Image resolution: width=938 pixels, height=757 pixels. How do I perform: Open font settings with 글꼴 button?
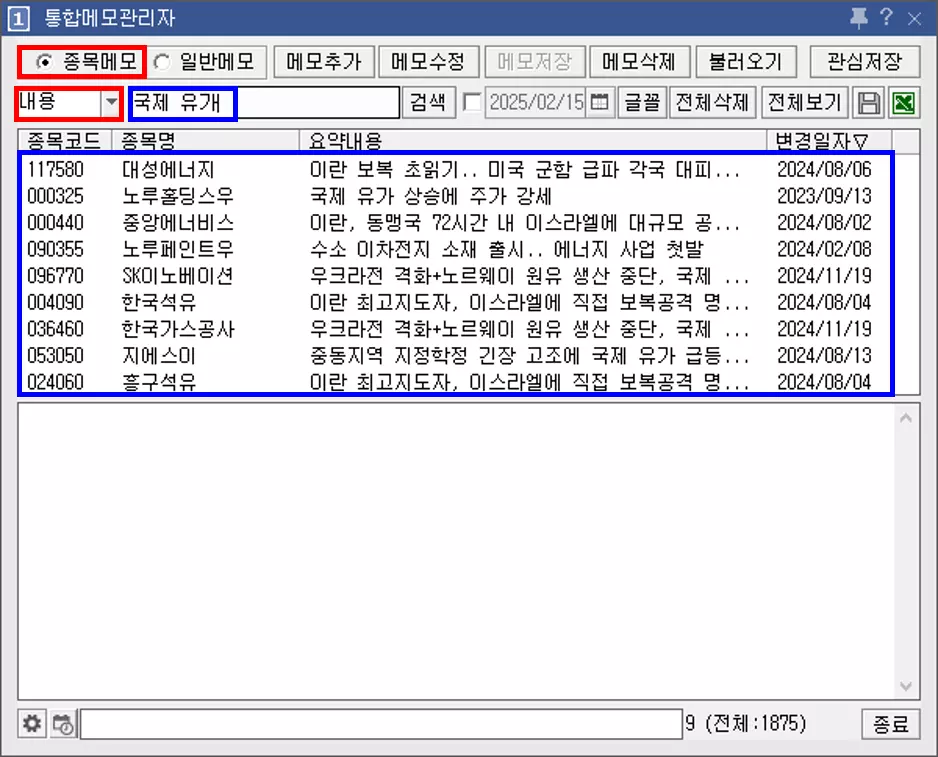pos(642,102)
